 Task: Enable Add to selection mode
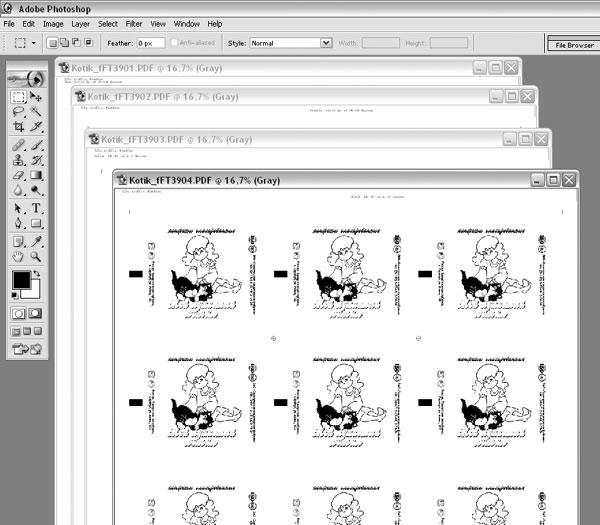tap(65, 43)
